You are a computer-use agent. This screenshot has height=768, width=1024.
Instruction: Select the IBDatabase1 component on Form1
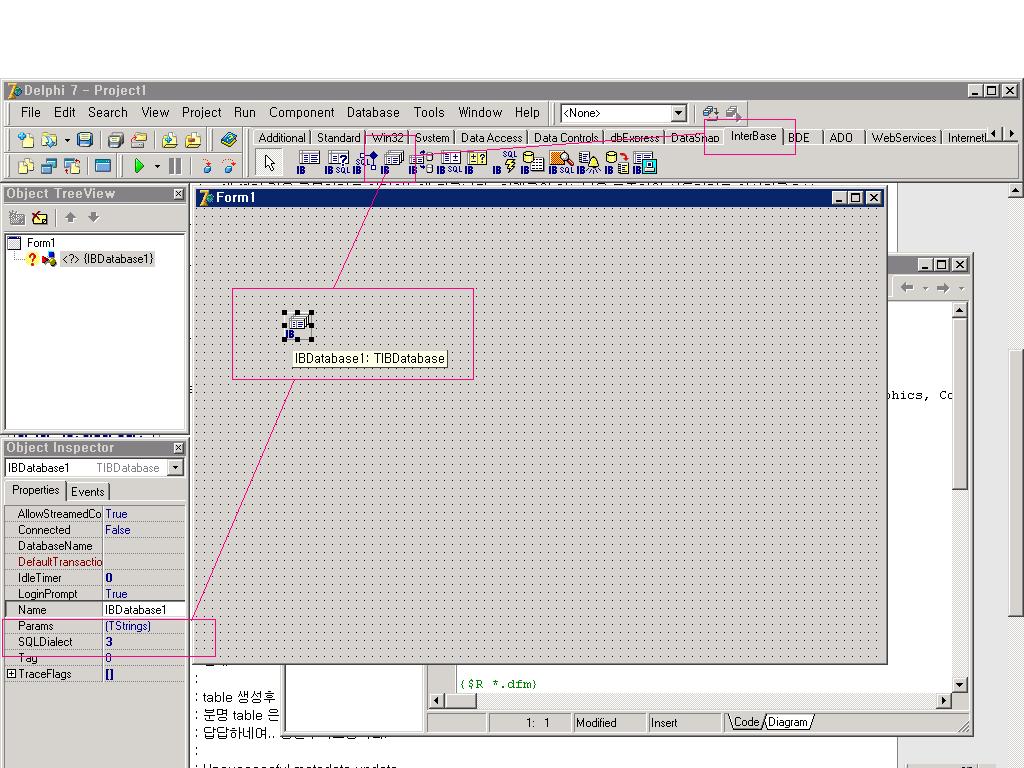pyautogui.click(x=298, y=326)
